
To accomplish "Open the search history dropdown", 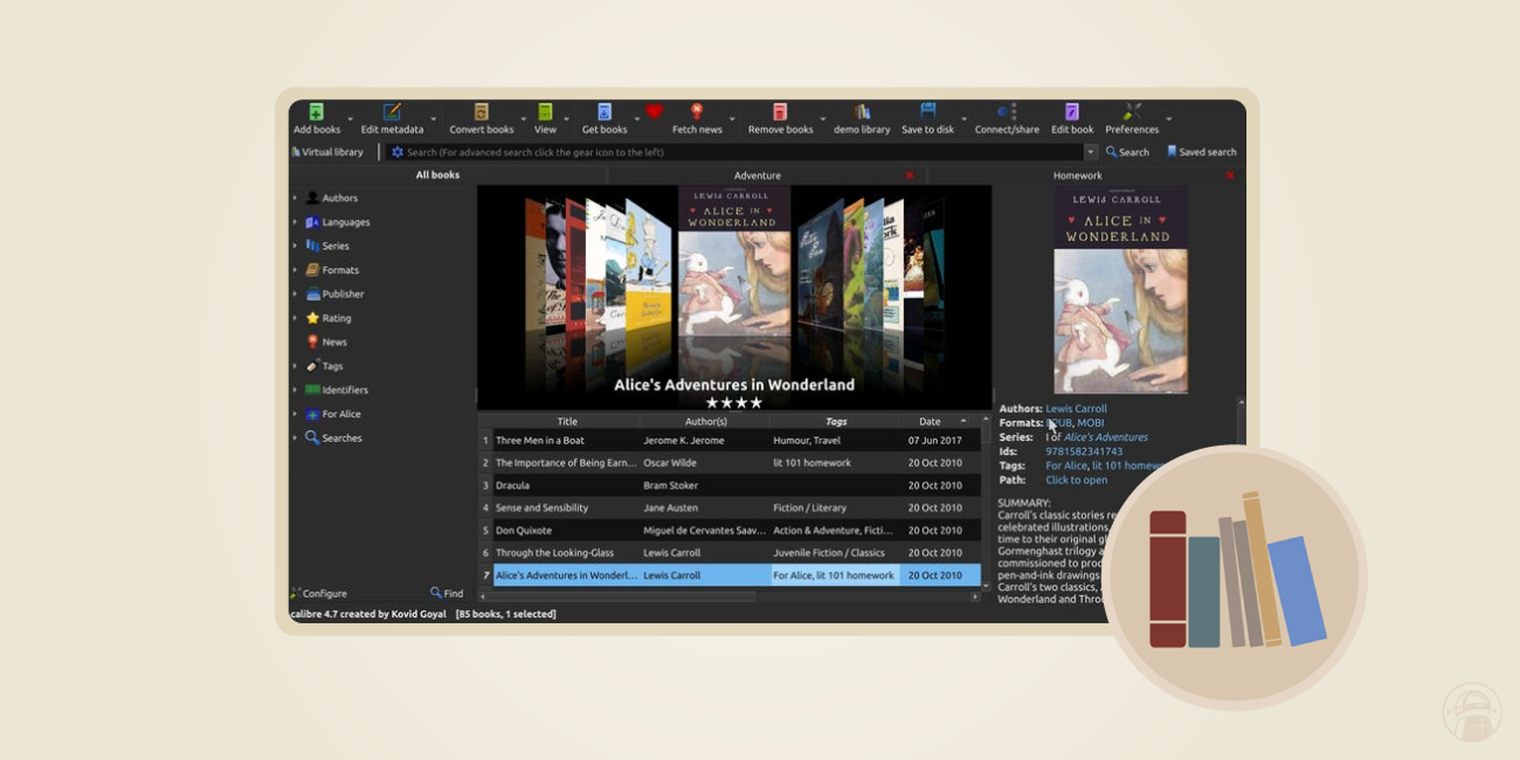I will pos(1091,151).
